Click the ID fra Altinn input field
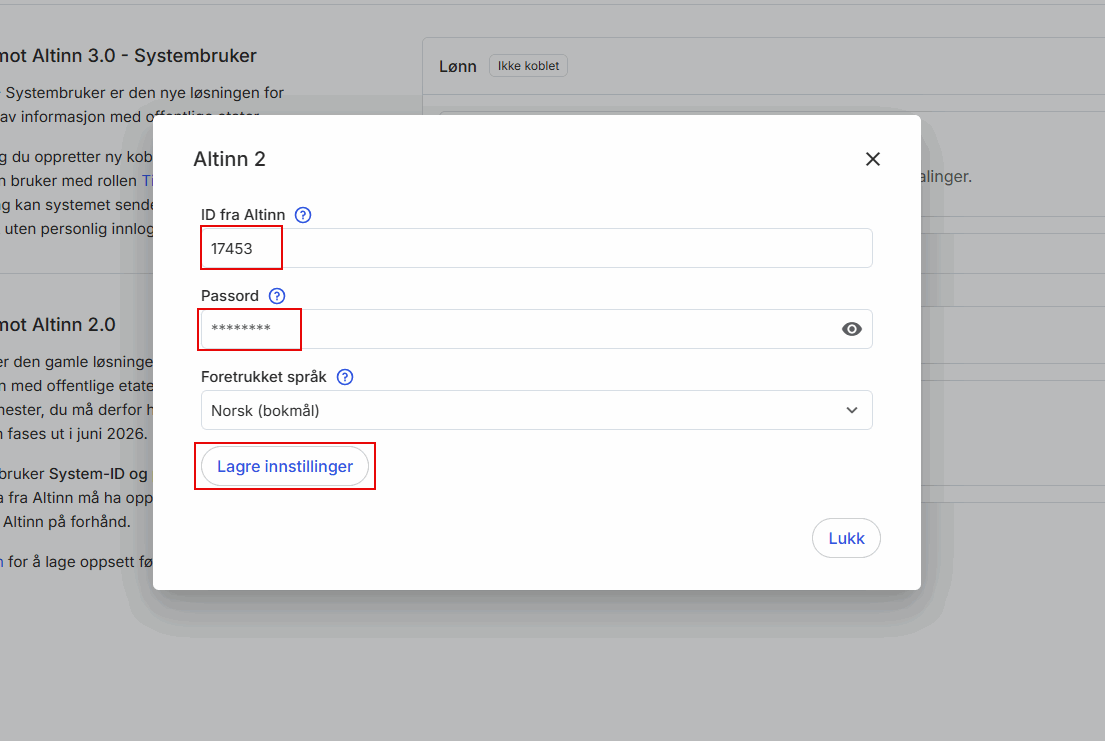 tap(536, 248)
